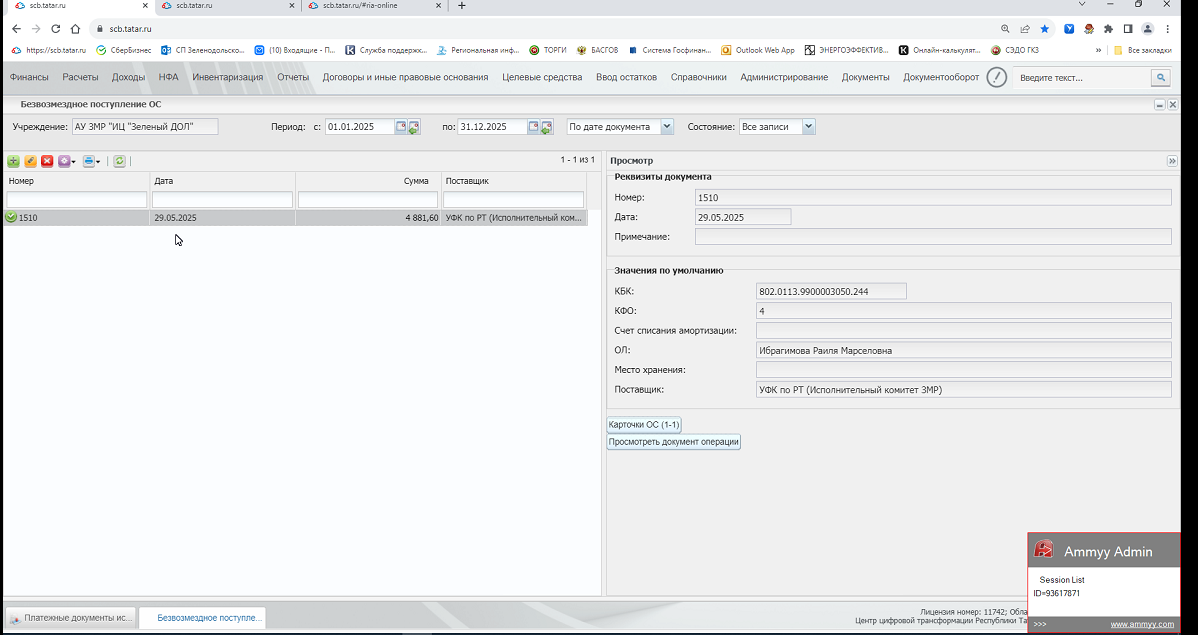Viewport: 1198px width, 635px height.
Task: Open the purple operations gear dropdown
Action: [x=67, y=161]
